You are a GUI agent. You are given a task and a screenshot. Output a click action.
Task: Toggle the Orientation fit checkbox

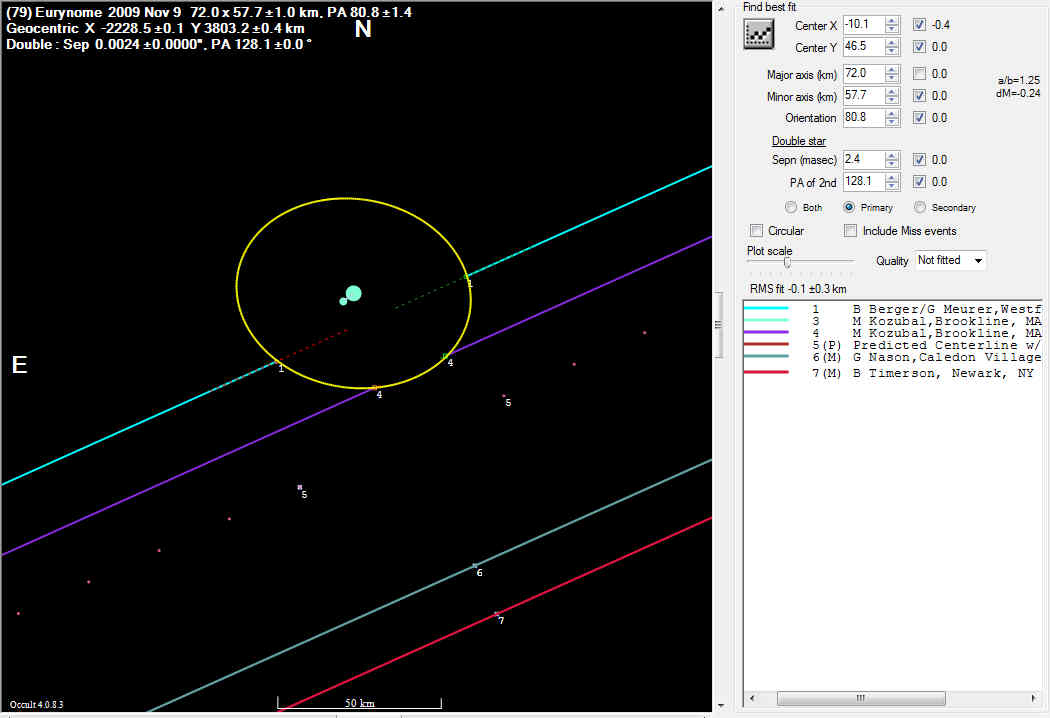pos(919,117)
